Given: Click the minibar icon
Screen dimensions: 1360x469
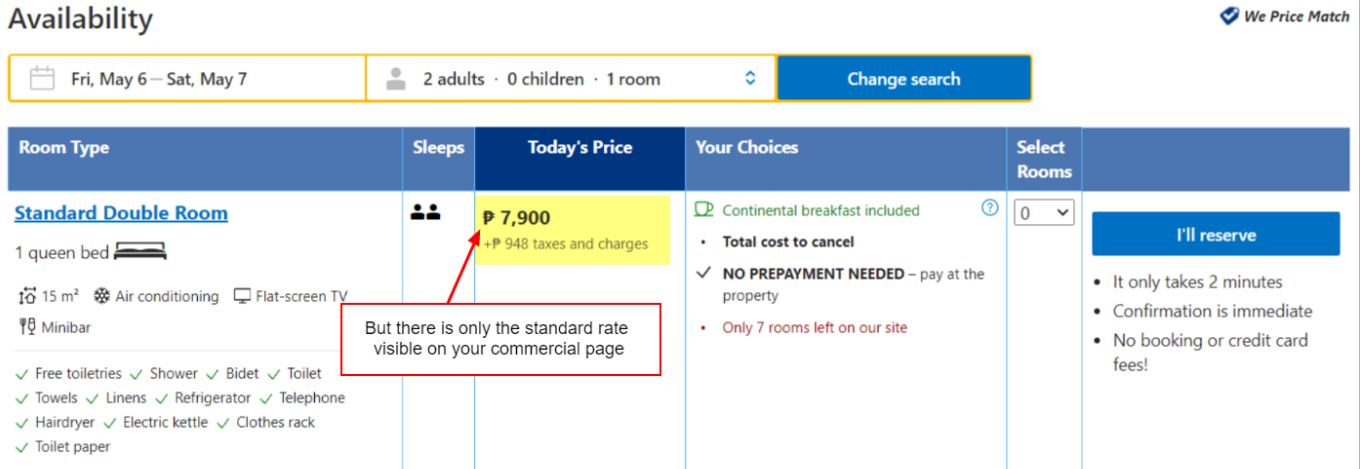Looking at the screenshot, I should [x=27, y=327].
